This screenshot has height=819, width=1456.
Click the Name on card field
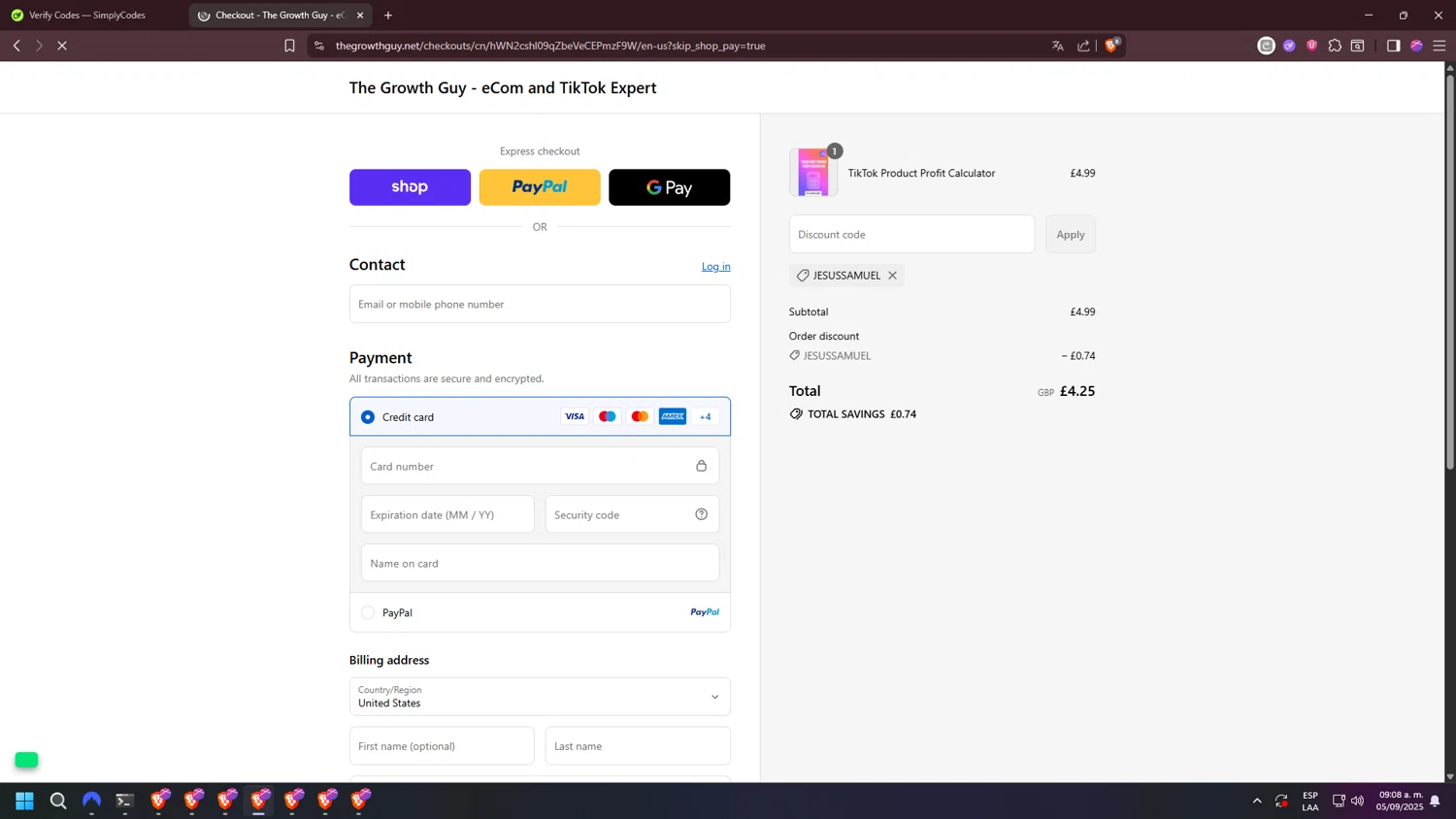click(540, 563)
